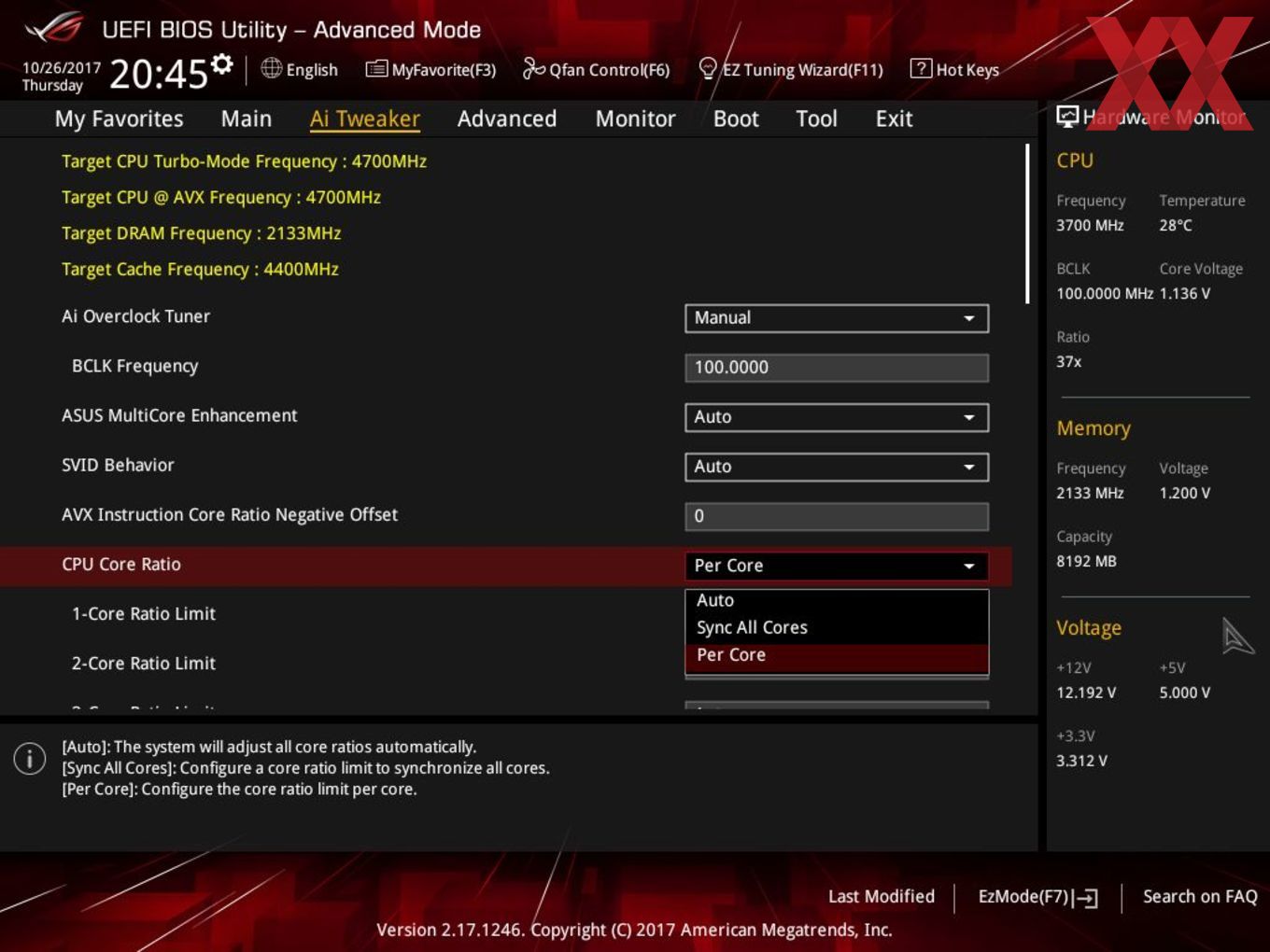Click Core Voltage value 1.136 V
This screenshot has width=1270, height=952.
click(1185, 293)
